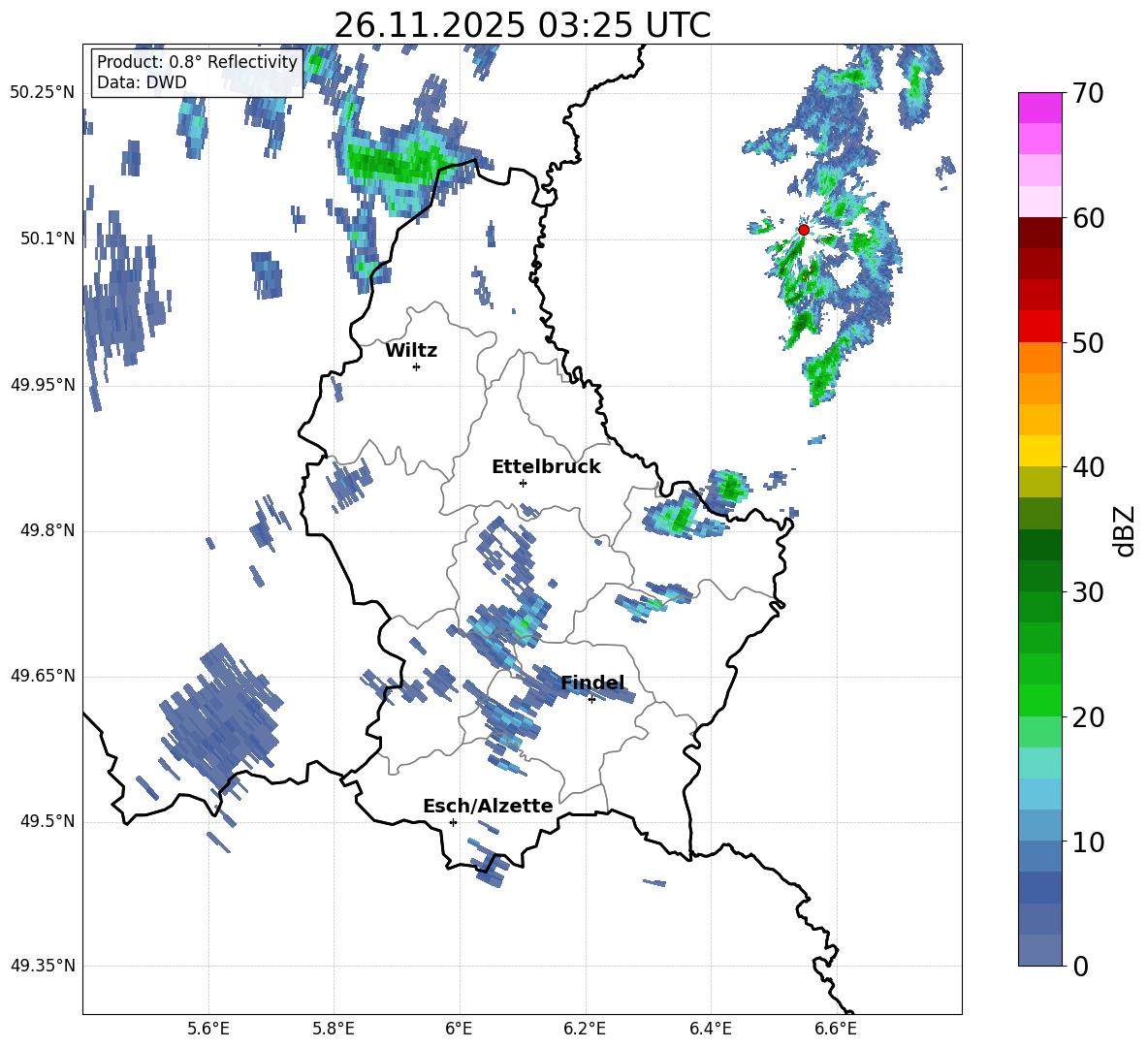Click the bright green swatch above 20 dBZ
The image size is (1148, 1048).
(x=1039, y=700)
